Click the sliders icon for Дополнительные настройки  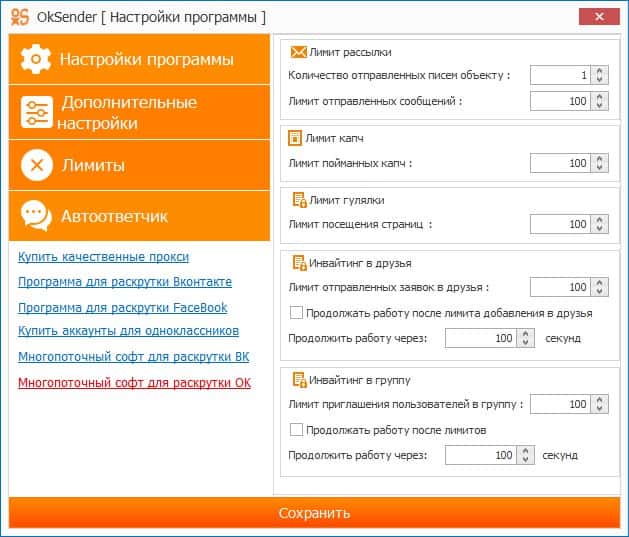(36, 113)
